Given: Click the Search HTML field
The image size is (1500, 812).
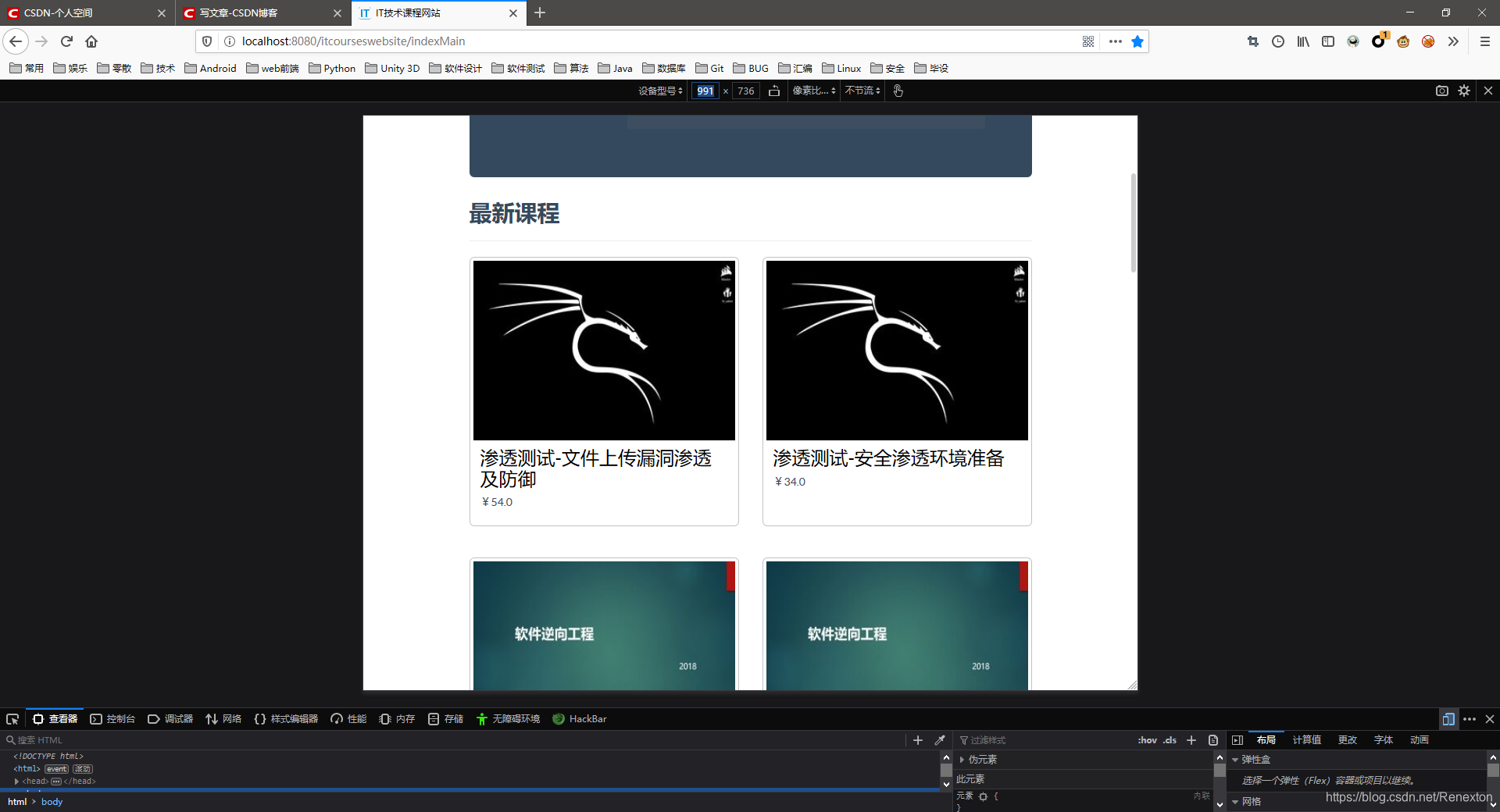Looking at the screenshot, I should [x=453, y=740].
